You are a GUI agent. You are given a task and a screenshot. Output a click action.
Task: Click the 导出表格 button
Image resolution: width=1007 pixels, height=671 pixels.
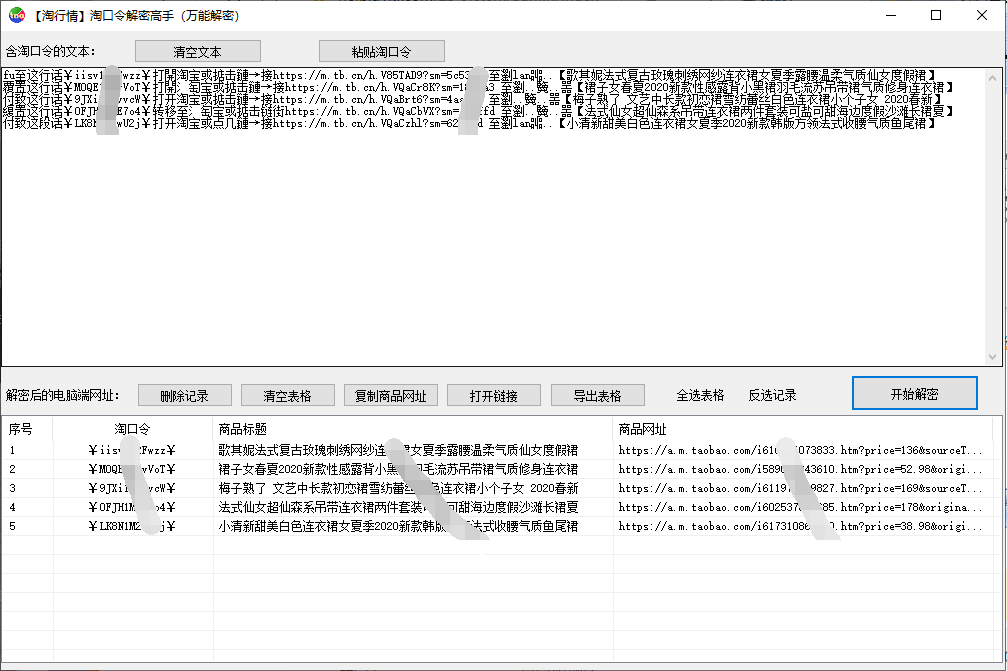click(x=598, y=396)
